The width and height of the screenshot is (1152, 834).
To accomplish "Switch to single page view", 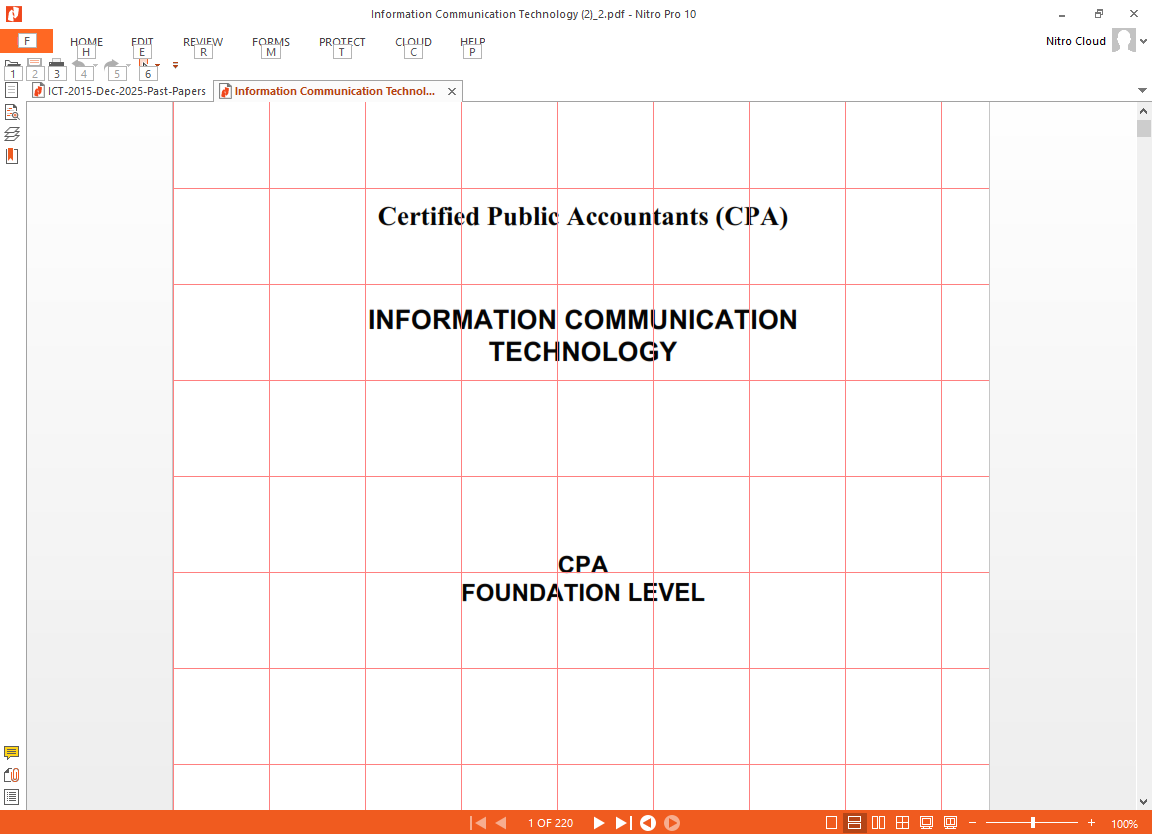I will pyautogui.click(x=831, y=823).
